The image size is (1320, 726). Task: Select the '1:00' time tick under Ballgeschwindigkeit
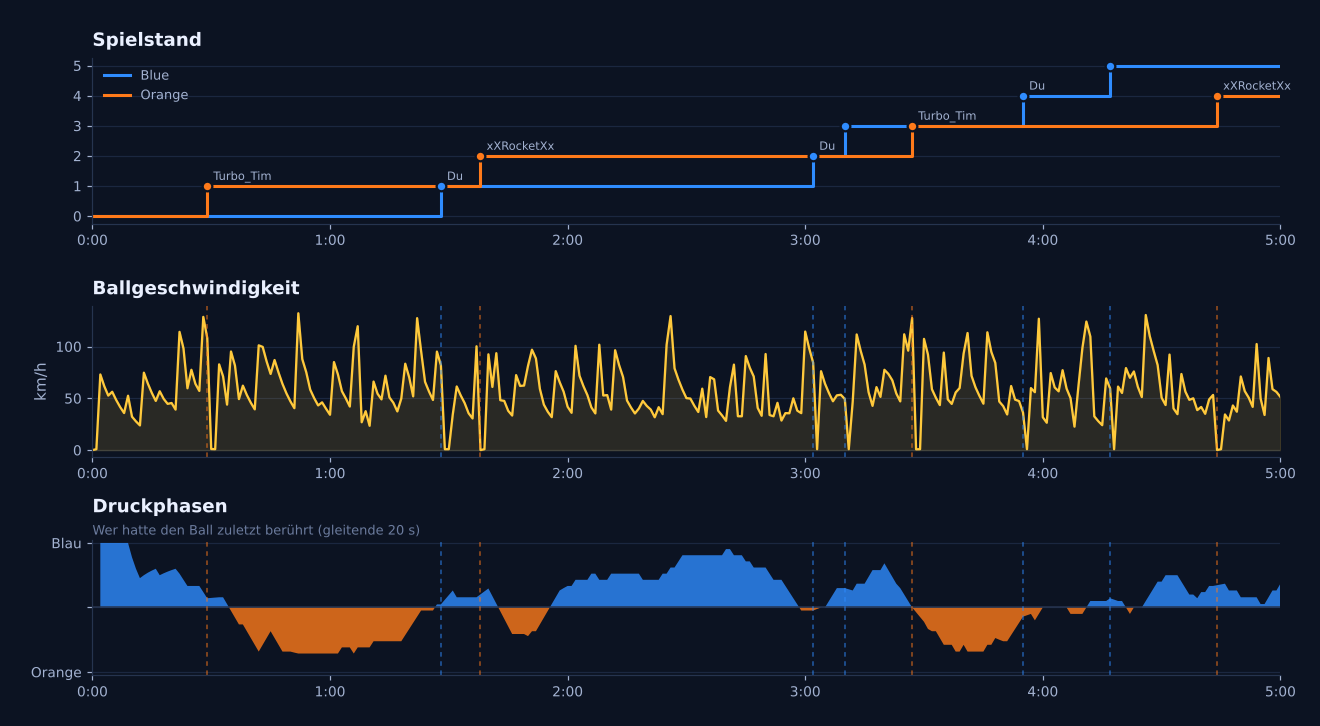click(x=330, y=473)
